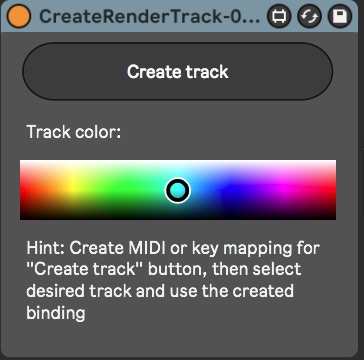Pick red at the spectrum's right edge

[x=334, y=190]
